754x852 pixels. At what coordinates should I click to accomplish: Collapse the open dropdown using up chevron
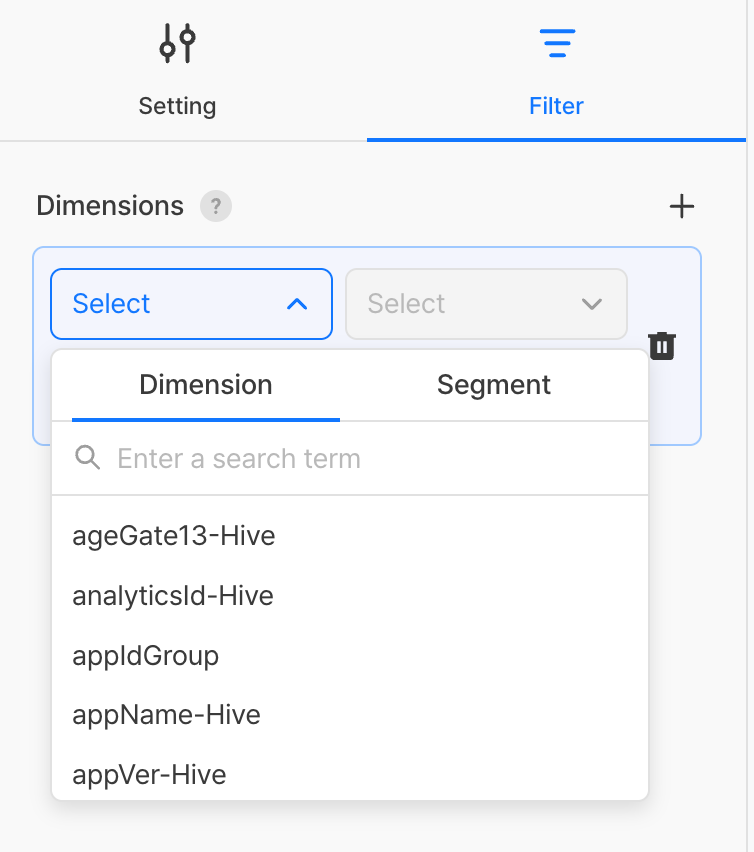297,304
